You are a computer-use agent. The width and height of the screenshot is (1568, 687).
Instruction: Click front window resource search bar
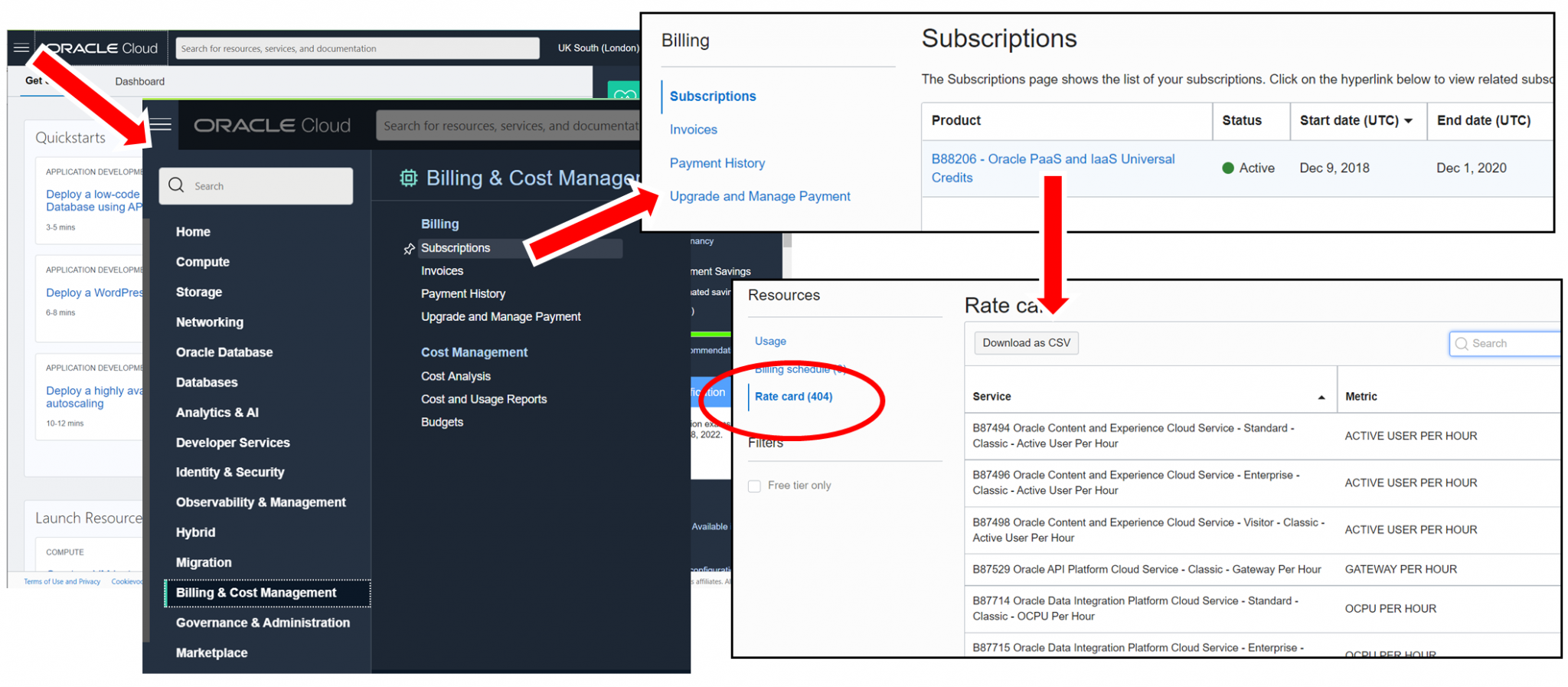pyautogui.click(x=509, y=126)
